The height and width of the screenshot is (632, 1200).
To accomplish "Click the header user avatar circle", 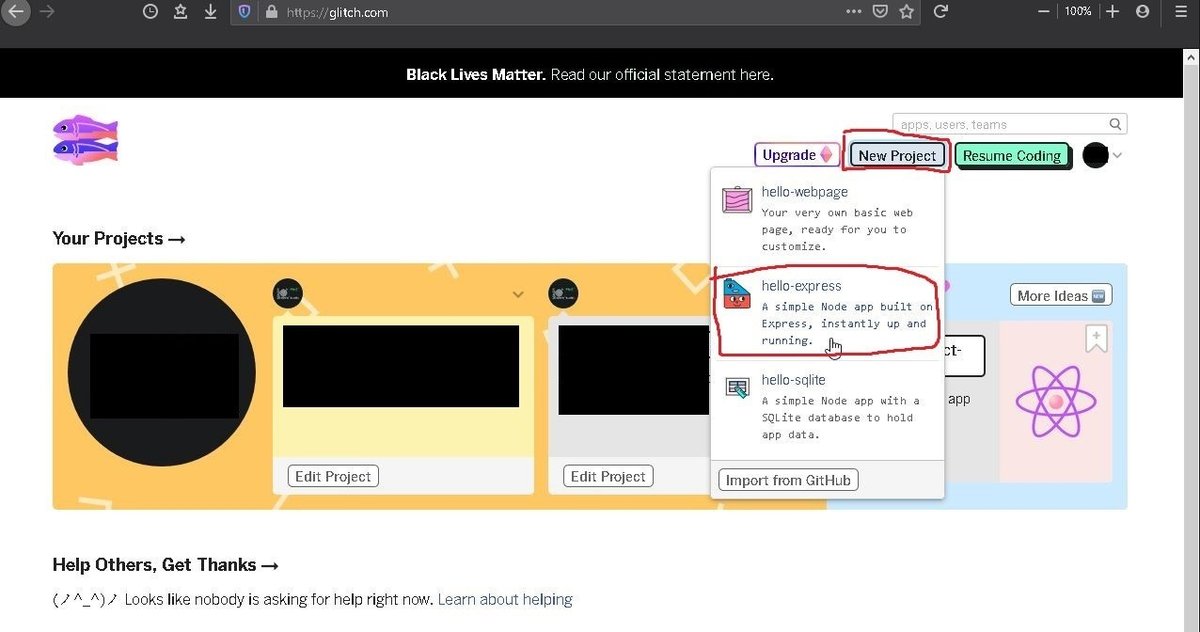I will coord(1096,155).
